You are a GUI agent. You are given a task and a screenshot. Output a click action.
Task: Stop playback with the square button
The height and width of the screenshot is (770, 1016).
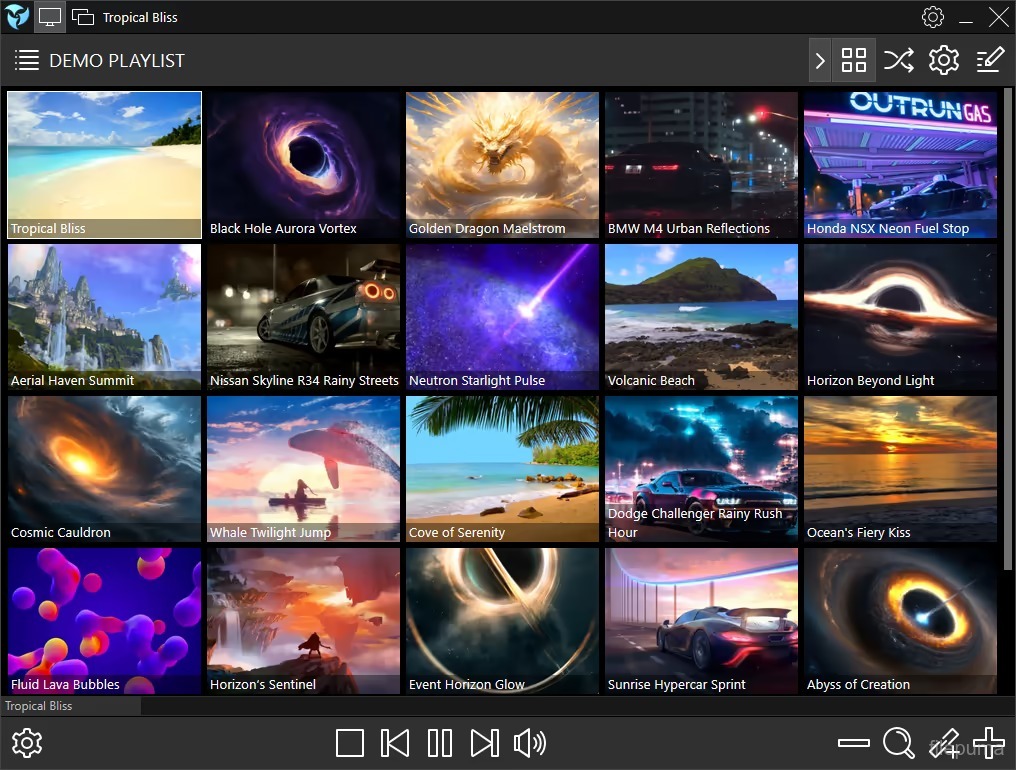pyautogui.click(x=349, y=743)
